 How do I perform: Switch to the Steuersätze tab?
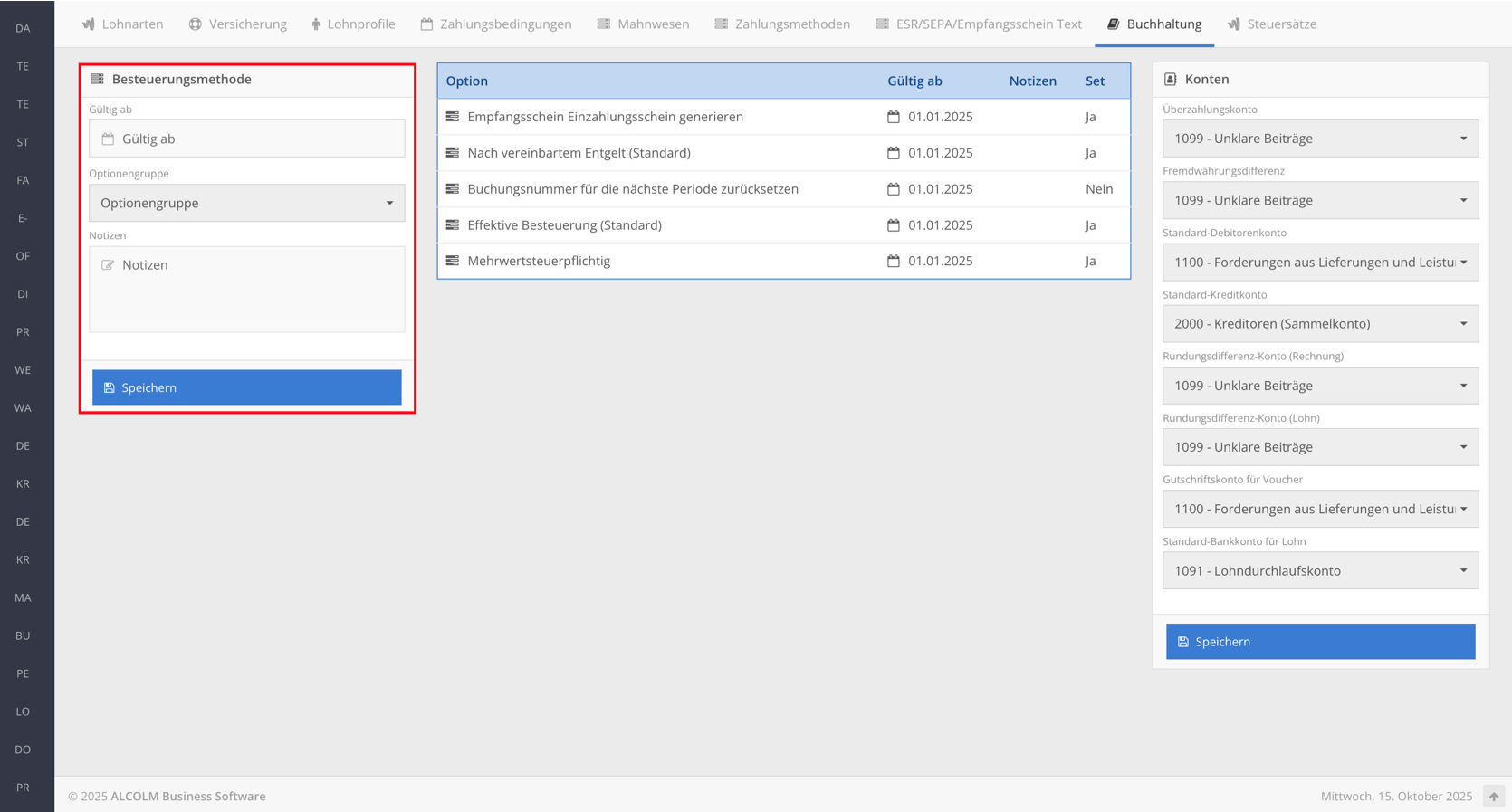pos(1272,24)
